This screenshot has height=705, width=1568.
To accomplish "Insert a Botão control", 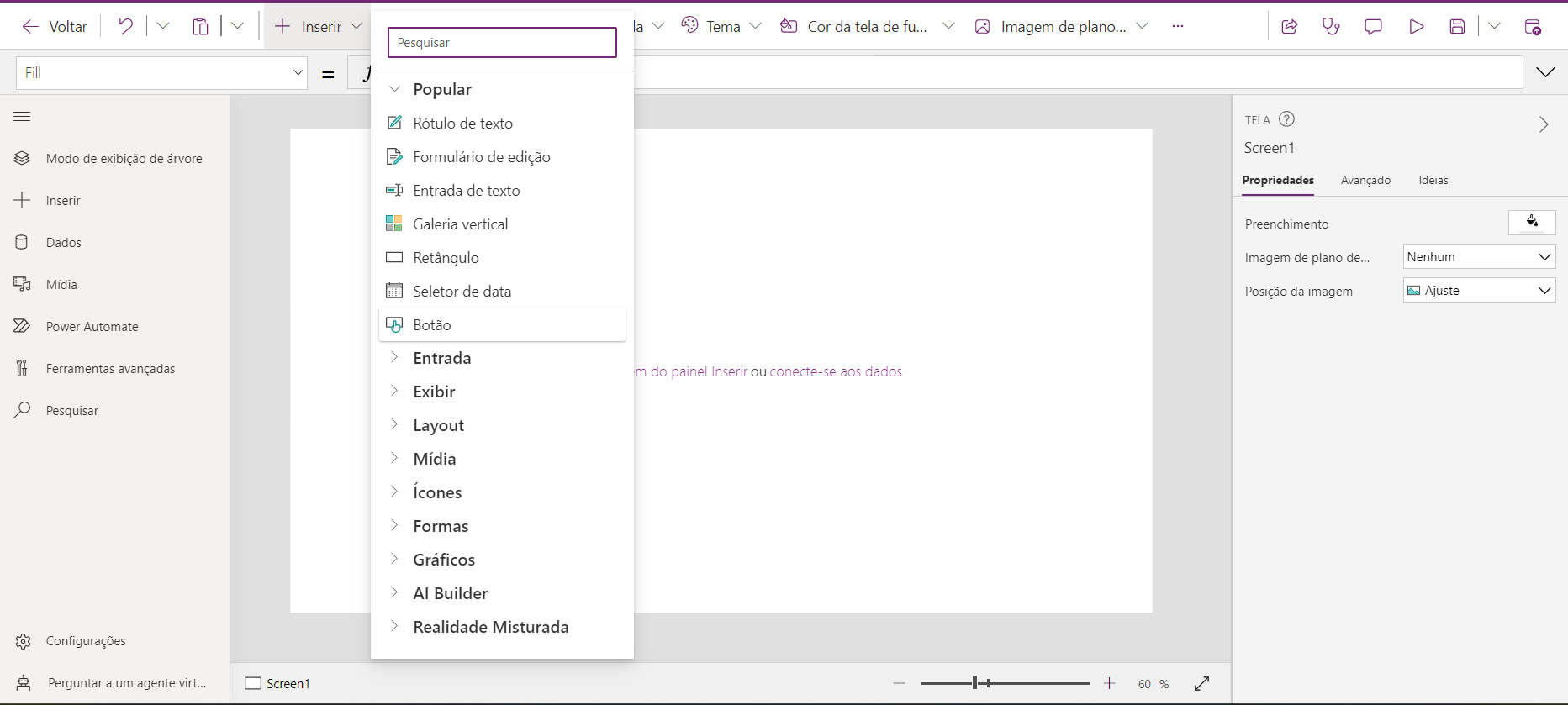I will tap(502, 324).
